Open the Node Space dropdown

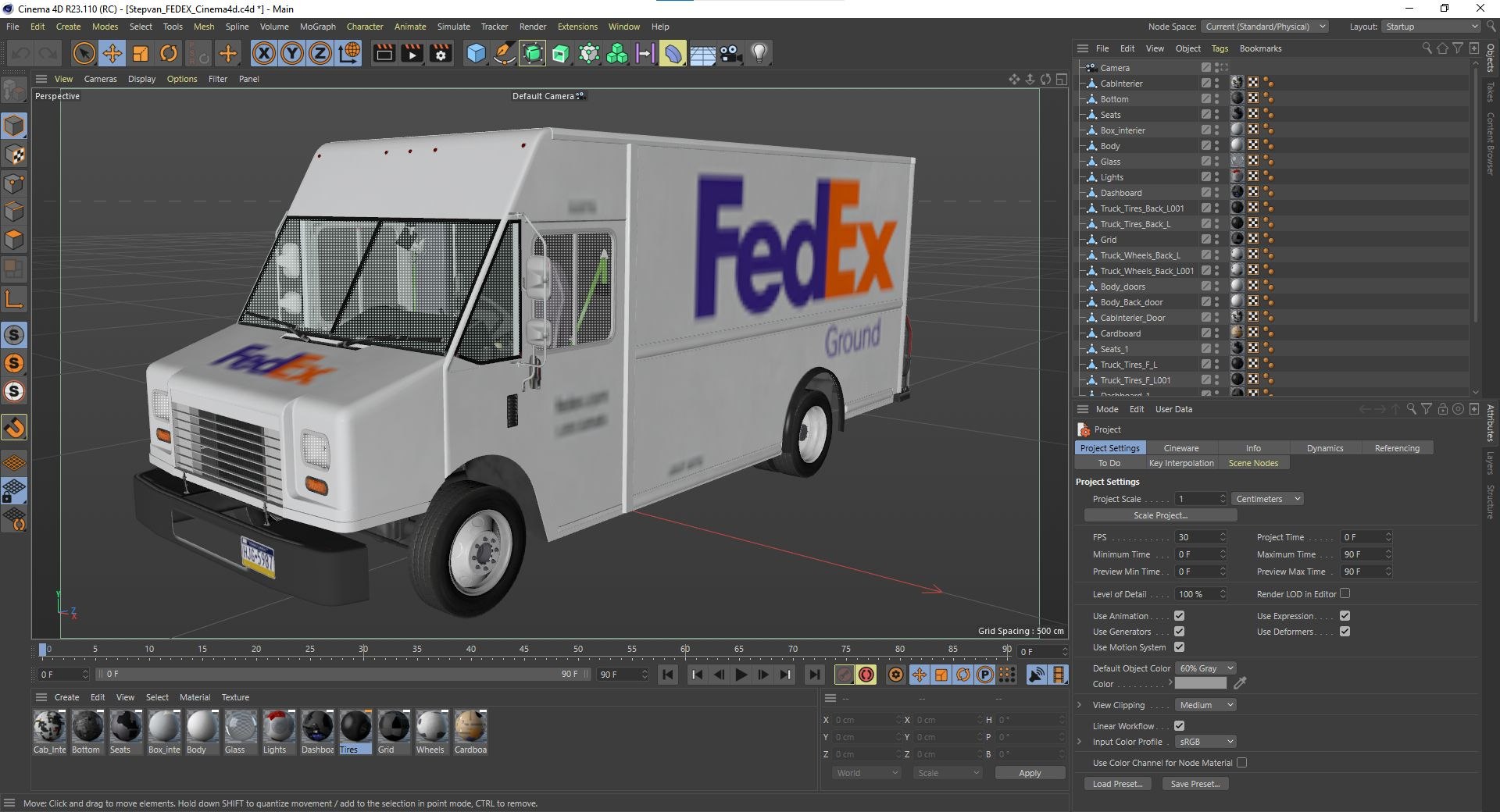1265,27
